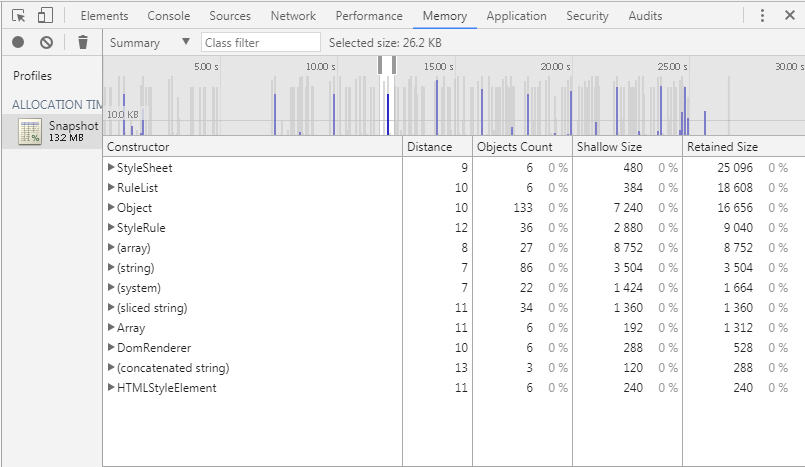Click the '528' retained size cell

tap(743, 348)
